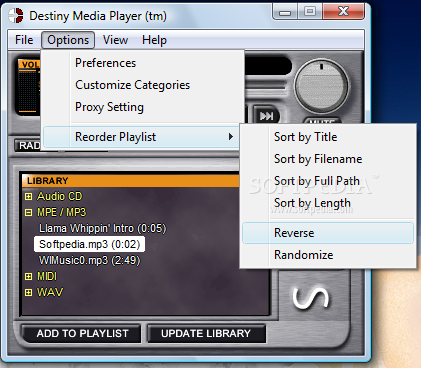Expand the MIDI tree node

point(29,276)
